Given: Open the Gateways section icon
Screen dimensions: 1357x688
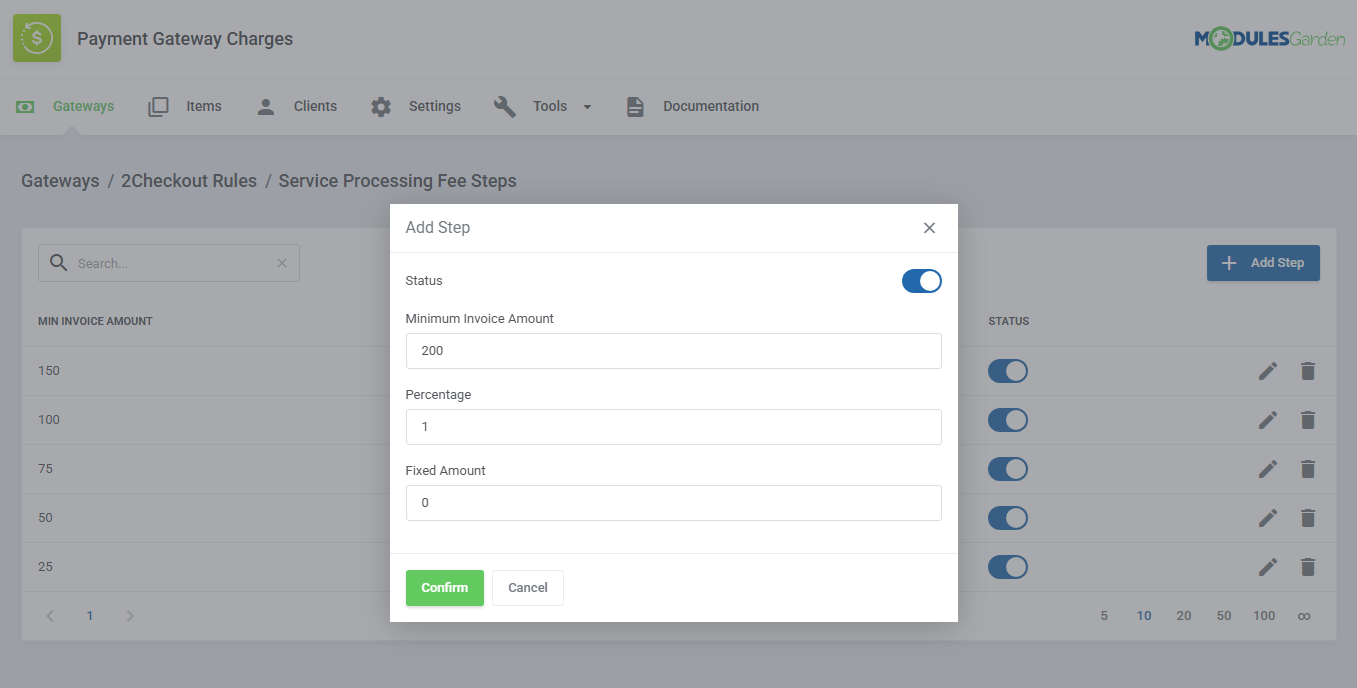Looking at the screenshot, I should tap(25, 105).
